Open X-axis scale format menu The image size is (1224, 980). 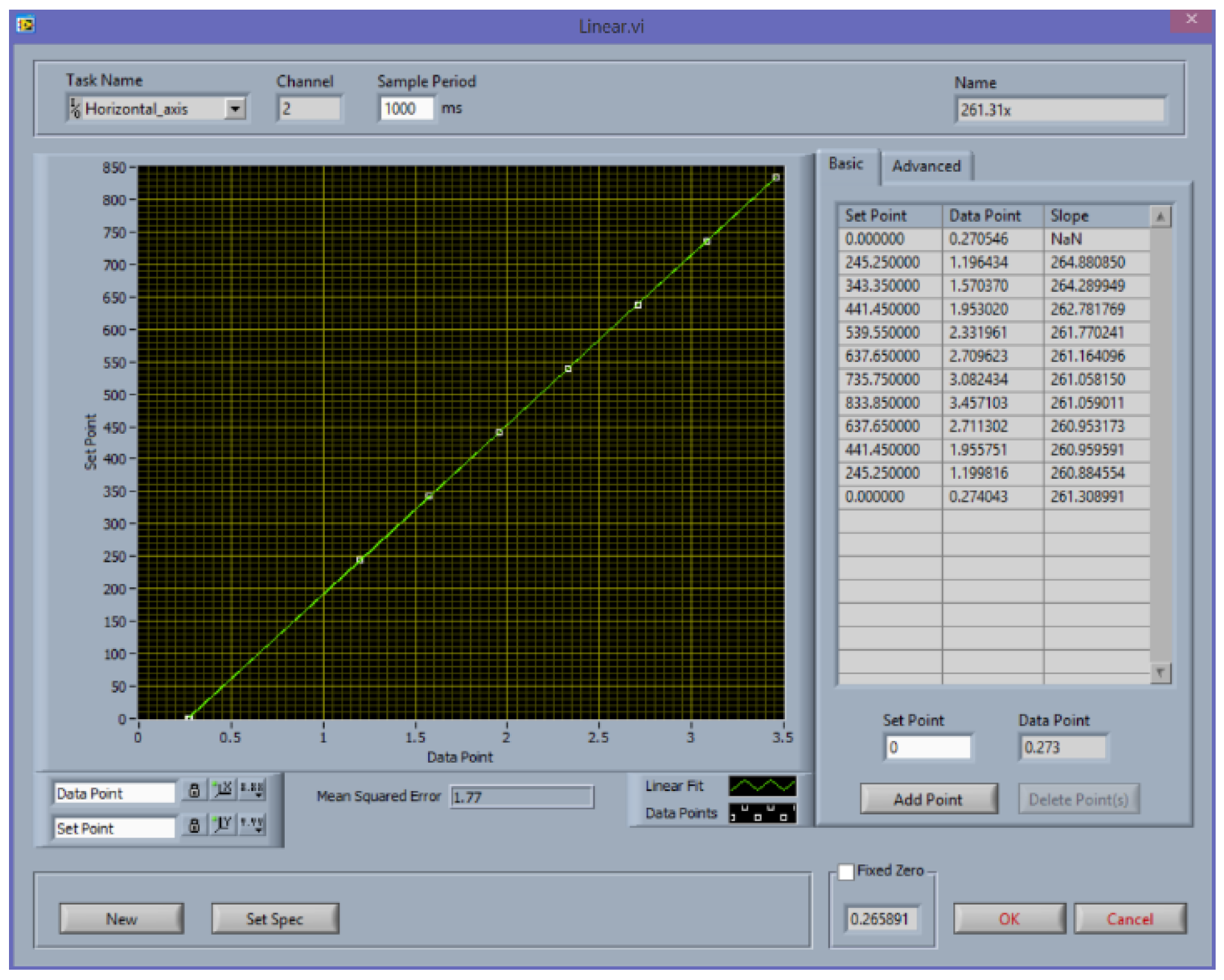click(x=252, y=790)
